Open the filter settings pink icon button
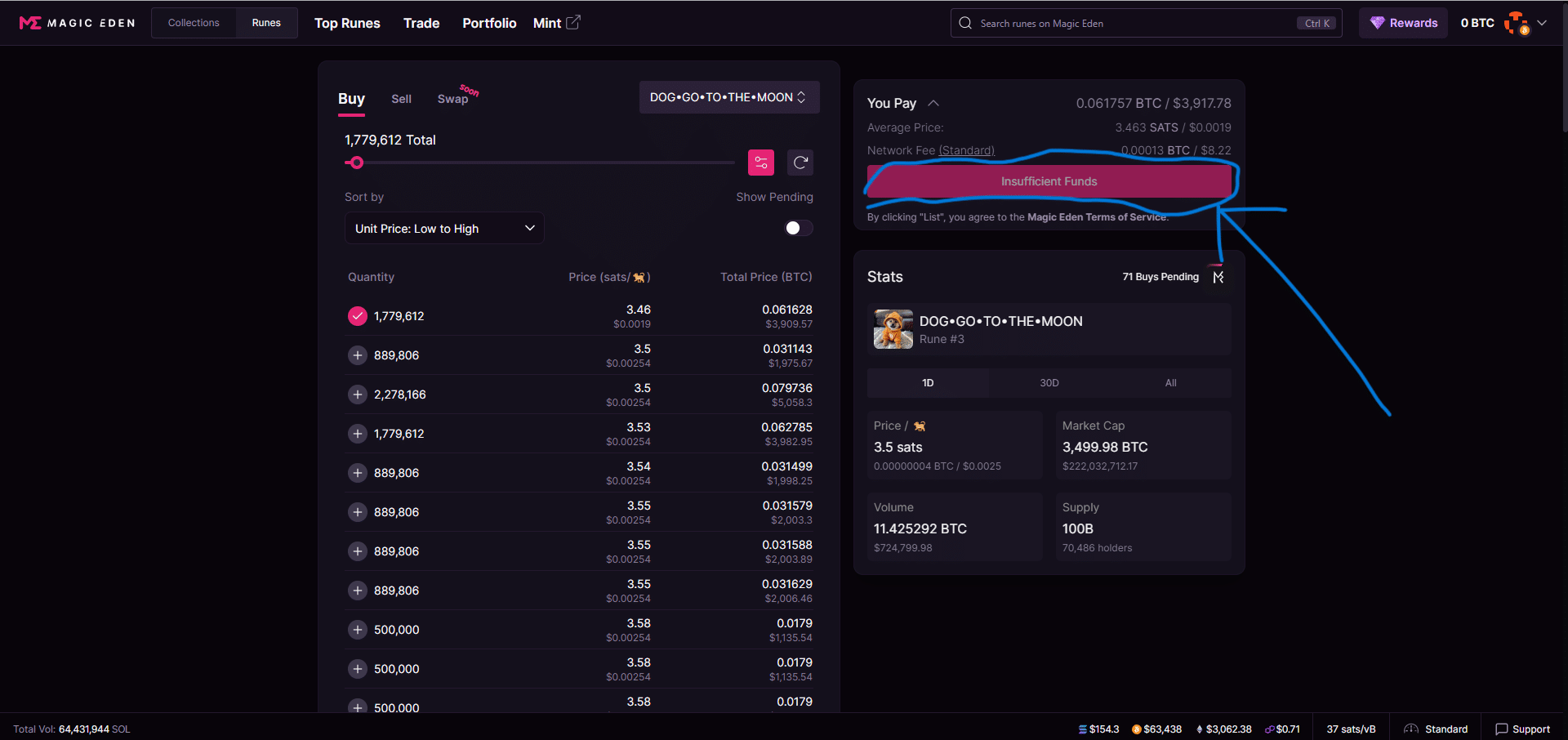Screen dimensions: 1568x740 (761, 163)
